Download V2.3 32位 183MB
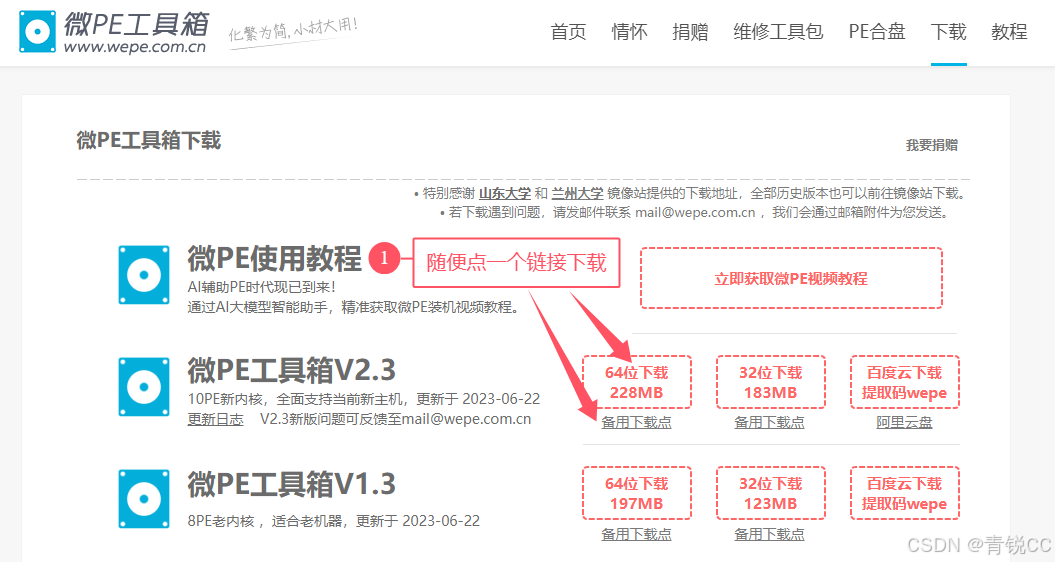This screenshot has height=562, width=1055. 770,382
